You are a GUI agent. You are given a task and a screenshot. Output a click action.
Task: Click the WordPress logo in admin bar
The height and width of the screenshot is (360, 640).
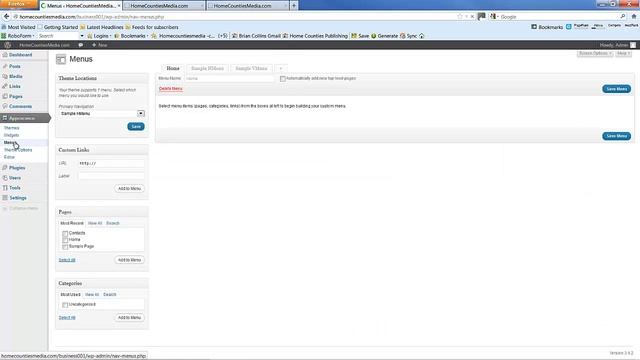7,45
